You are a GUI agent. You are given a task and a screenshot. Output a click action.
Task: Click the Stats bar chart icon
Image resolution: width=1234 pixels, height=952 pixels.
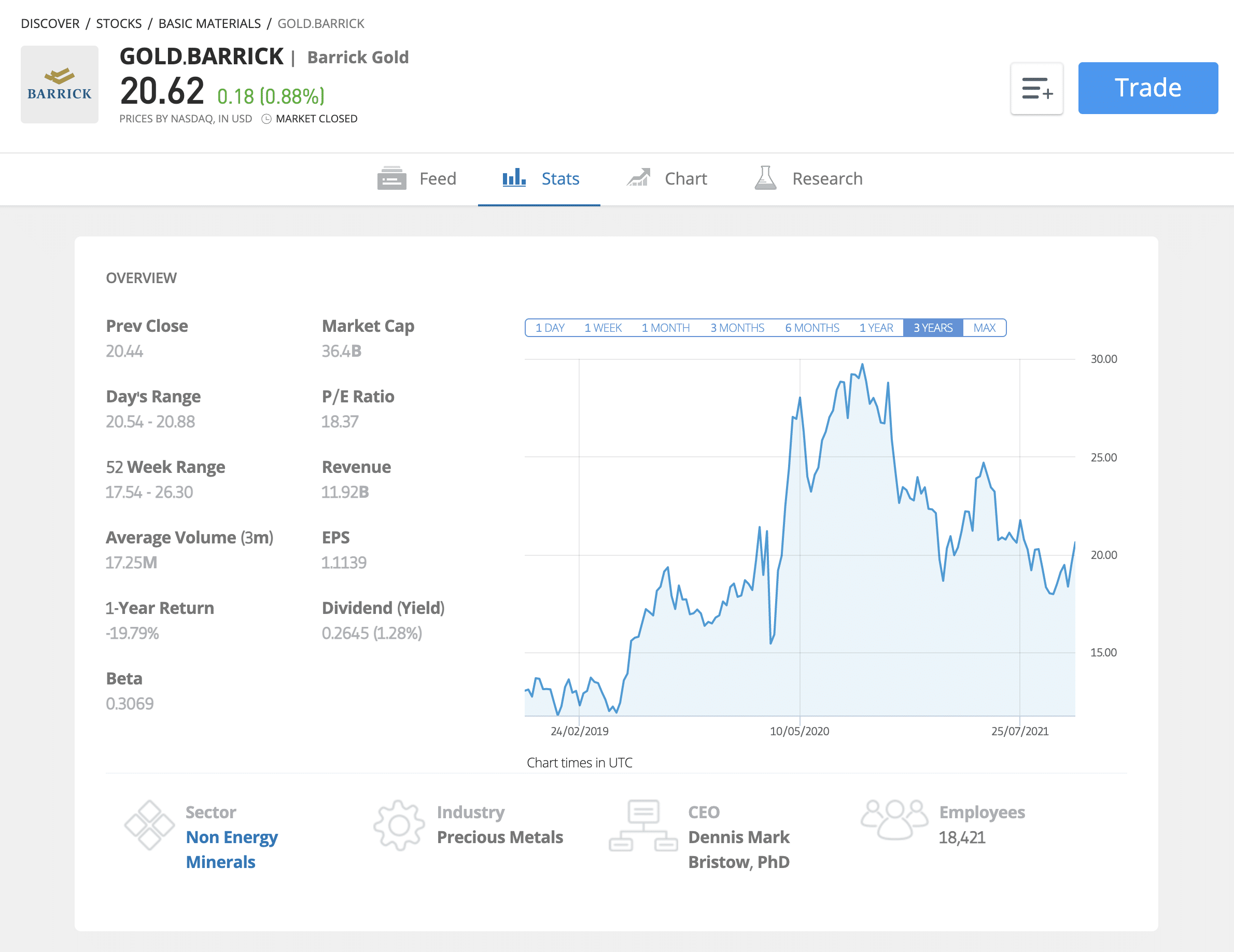coord(514,177)
